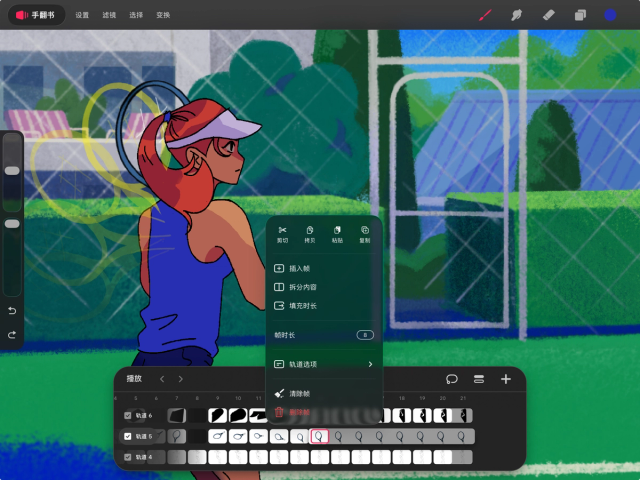Toggle the track stack view icon
This screenshot has width=640, height=480.
click(479, 379)
